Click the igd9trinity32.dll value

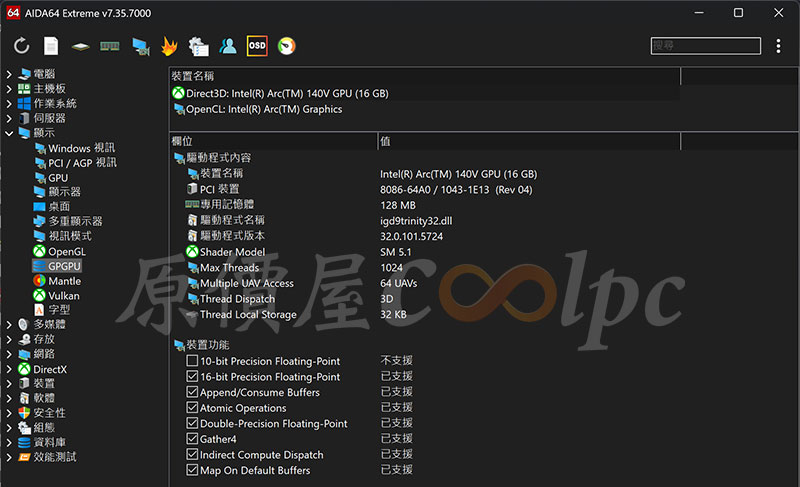point(416,221)
